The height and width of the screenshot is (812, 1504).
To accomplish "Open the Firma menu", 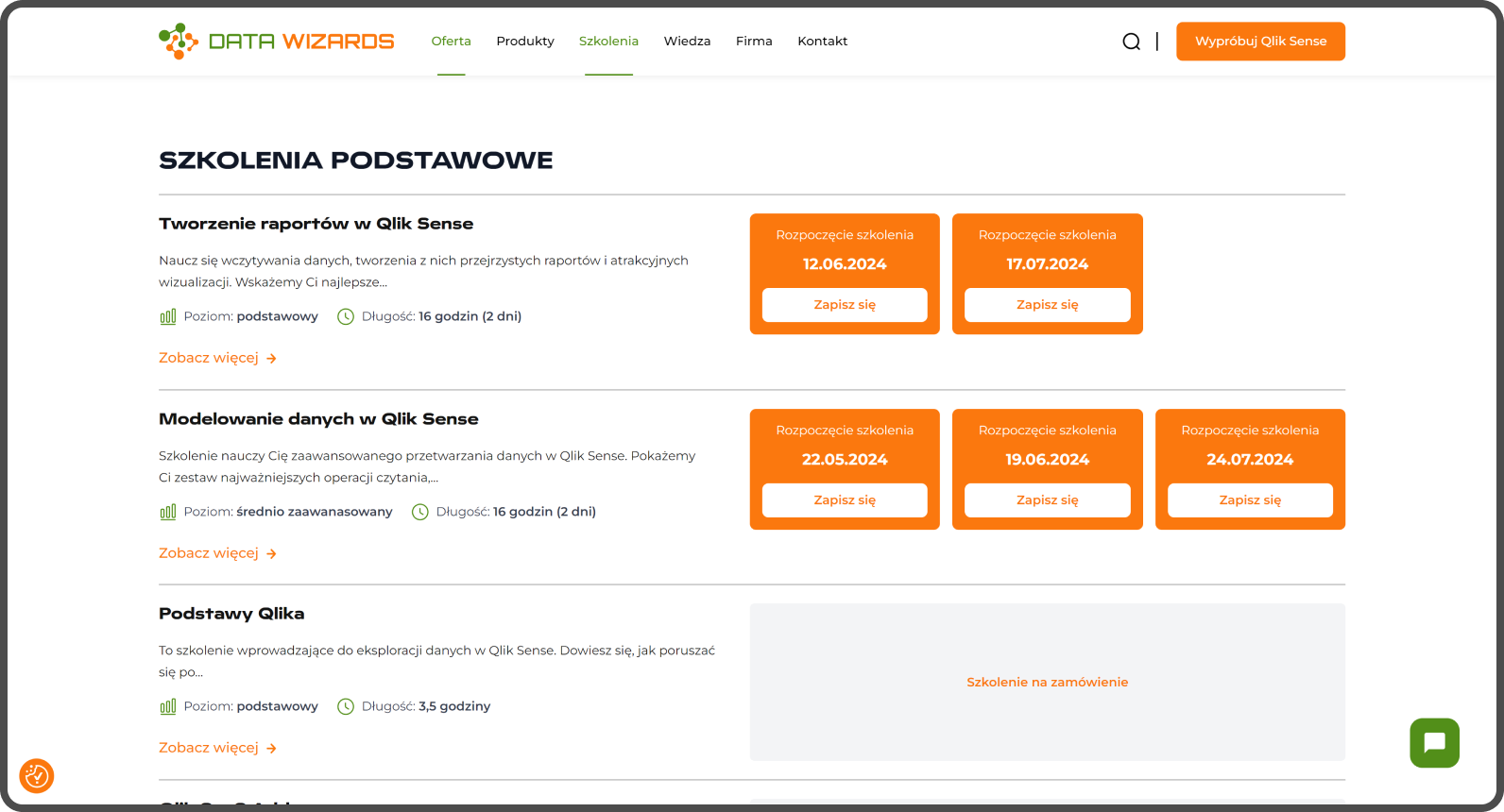I will (x=754, y=42).
